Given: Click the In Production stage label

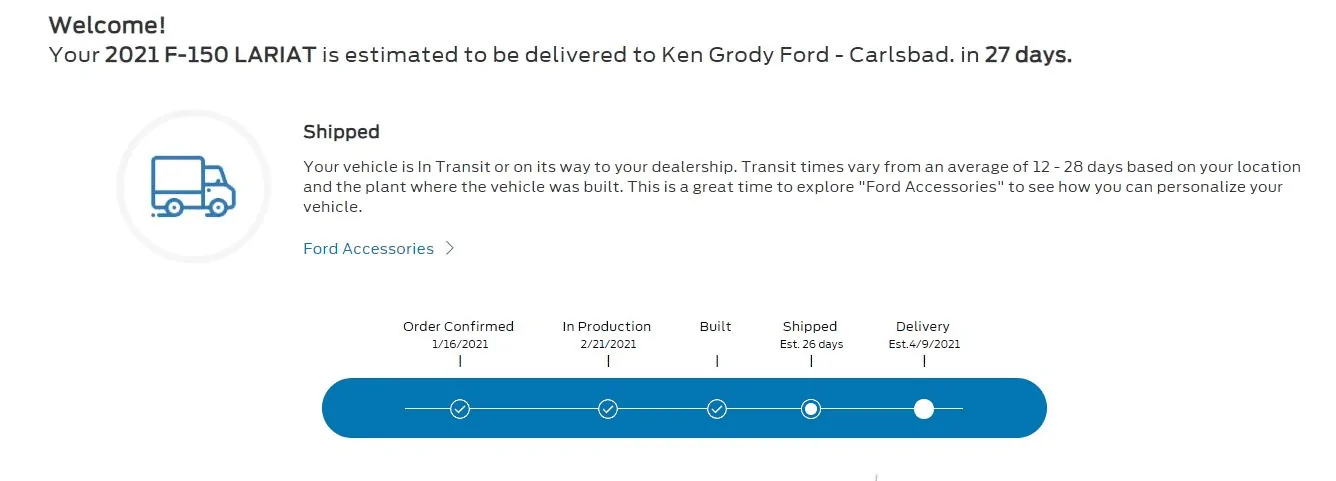Looking at the screenshot, I should [x=606, y=326].
